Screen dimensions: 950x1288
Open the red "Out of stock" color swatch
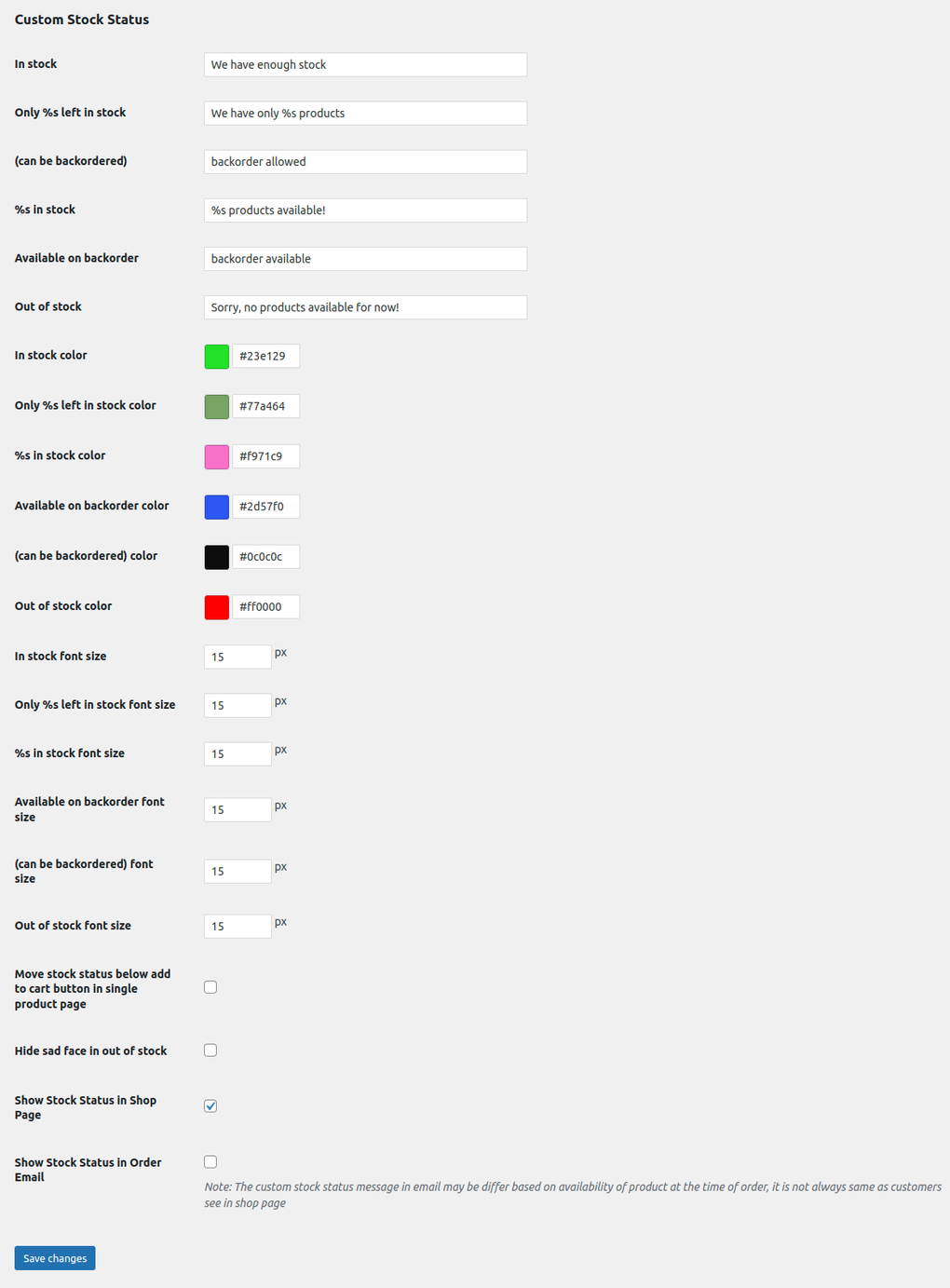coord(216,606)
